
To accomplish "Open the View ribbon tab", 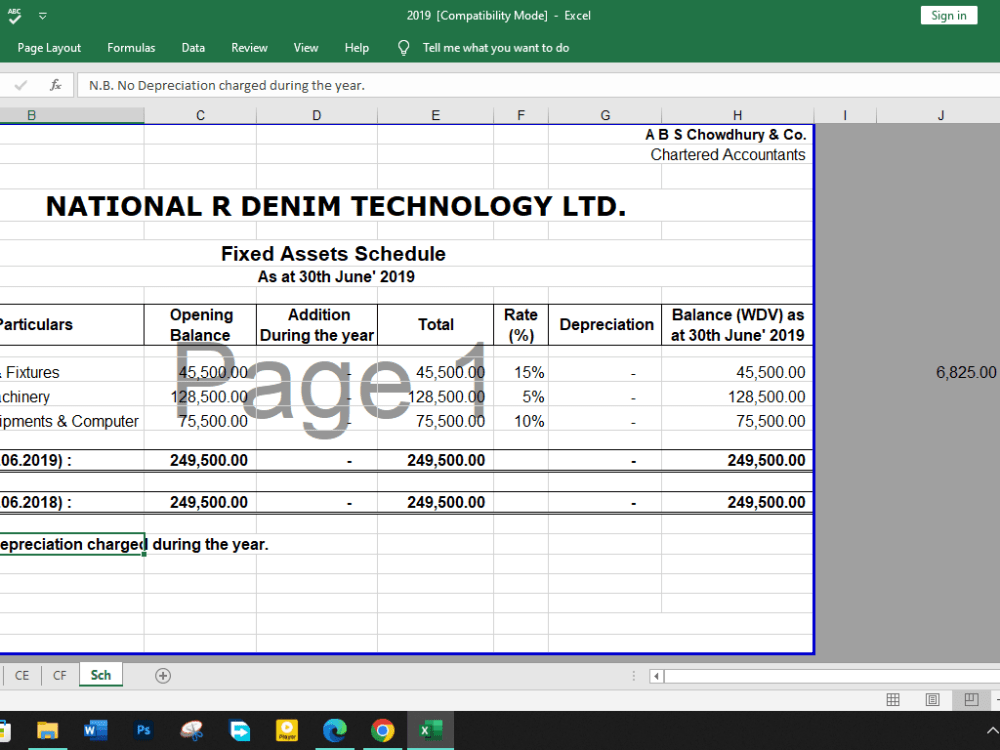I will [x=305, y=48].
